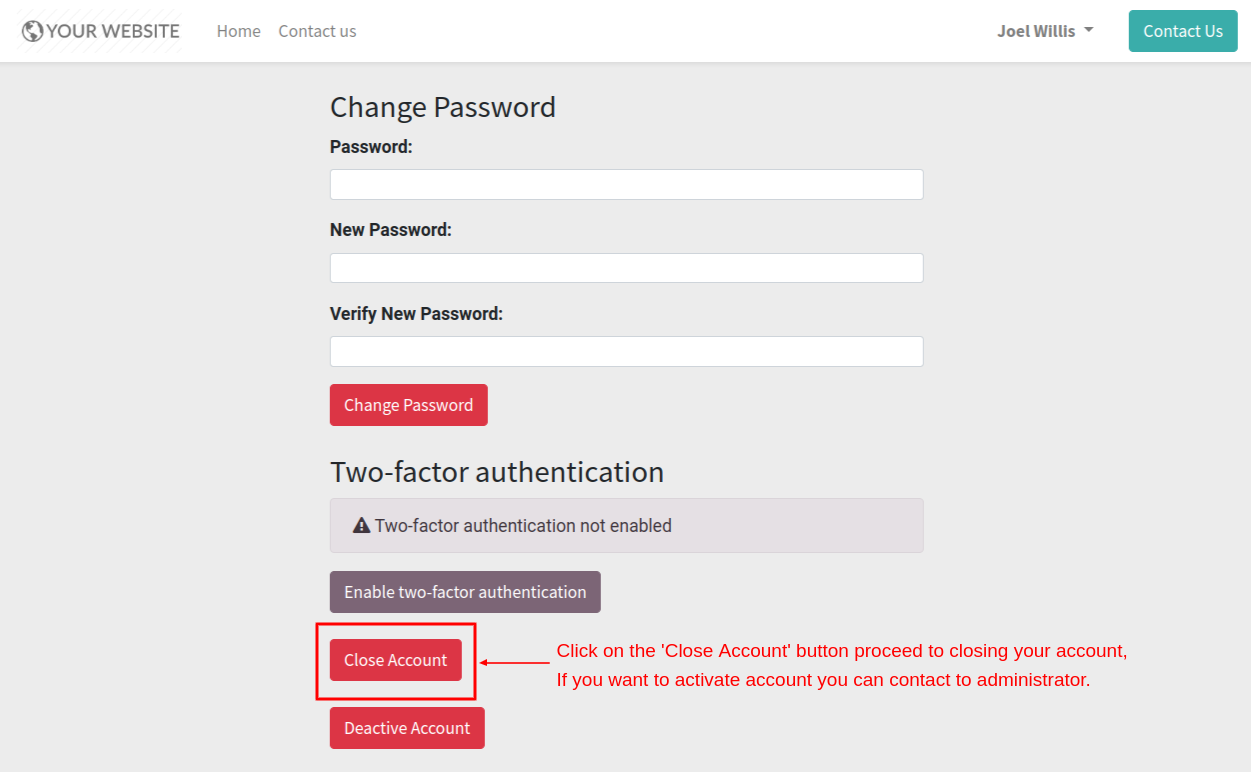Open the Home menu item

point(239,31)
